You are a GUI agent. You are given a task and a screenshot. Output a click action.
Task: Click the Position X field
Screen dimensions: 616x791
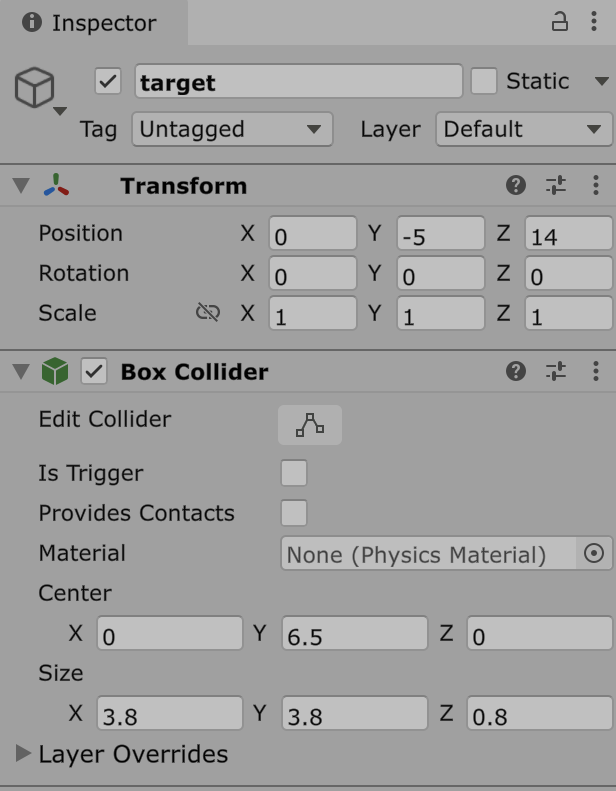[313, 233]
